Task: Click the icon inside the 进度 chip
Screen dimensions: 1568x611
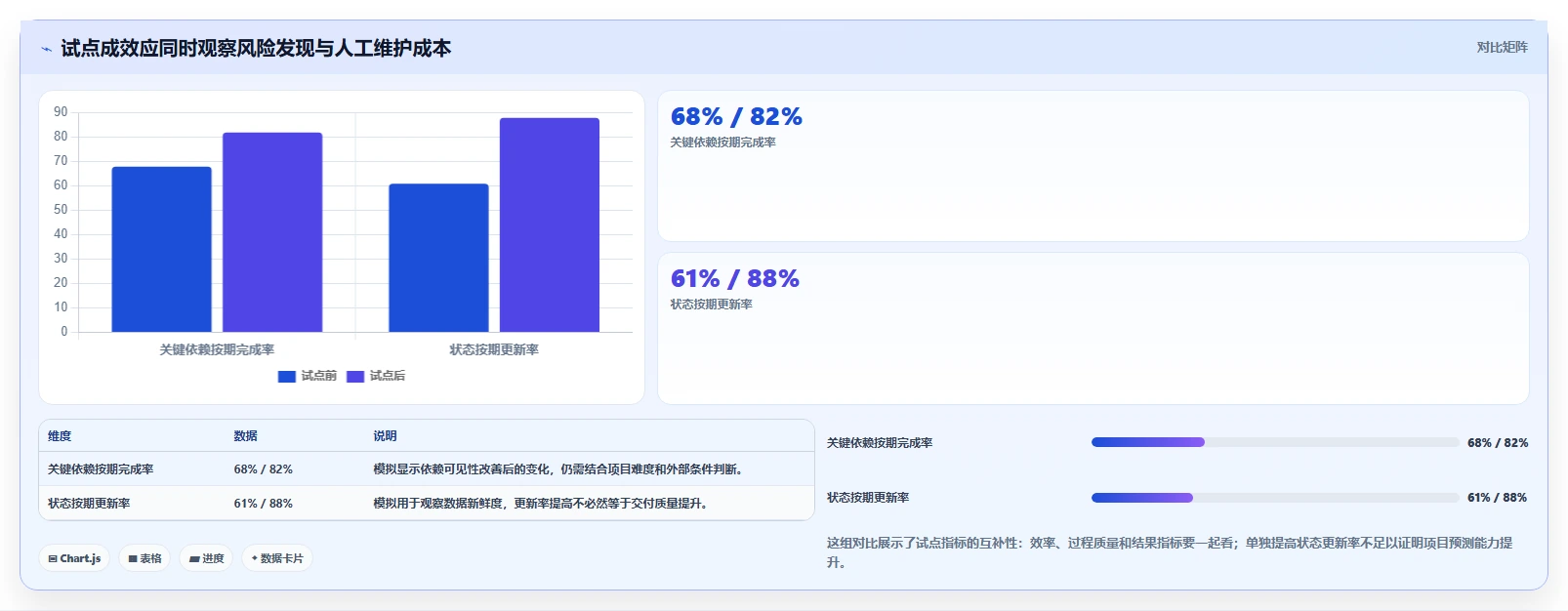Action: [x=194, y=559]
